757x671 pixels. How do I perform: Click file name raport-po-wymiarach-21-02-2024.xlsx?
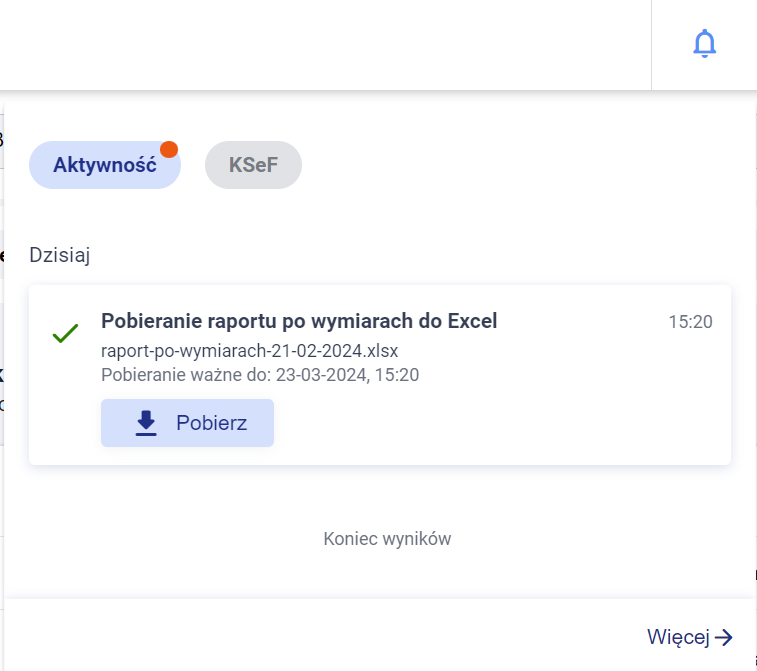coord(250,351)
